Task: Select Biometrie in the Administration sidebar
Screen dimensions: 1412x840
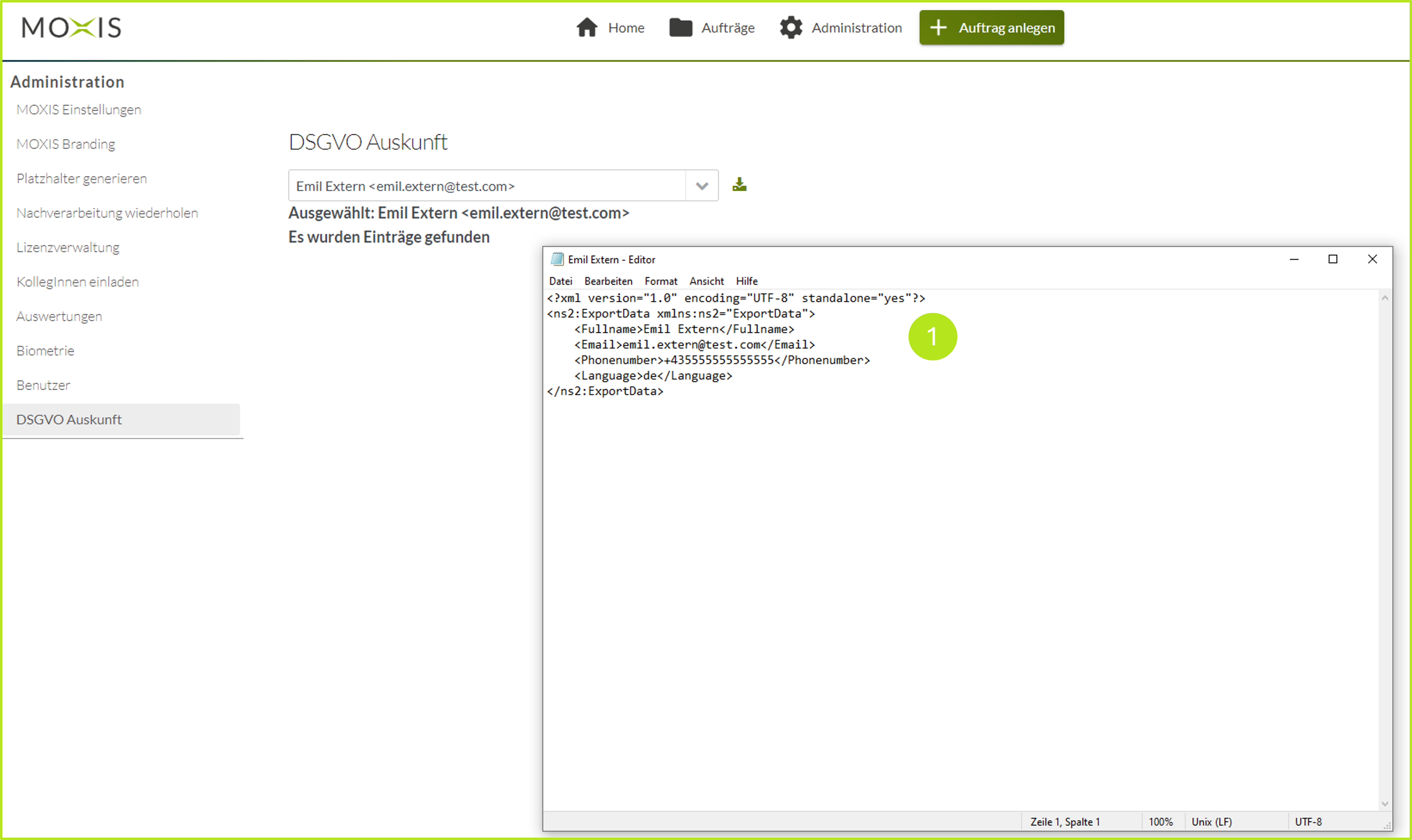Action: (45, 350)
